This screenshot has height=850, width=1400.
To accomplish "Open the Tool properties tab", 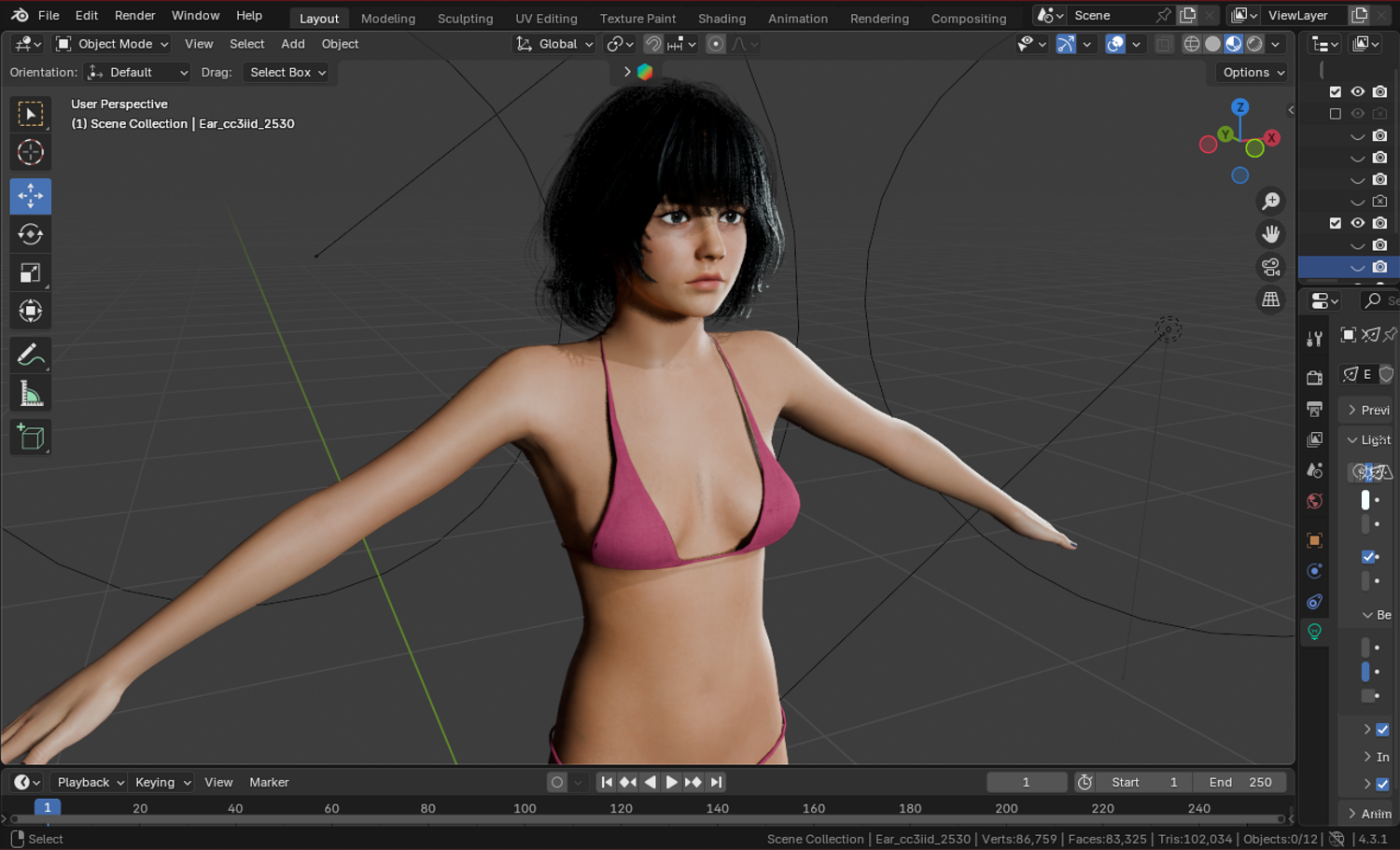I will (x=1314, y=339).
